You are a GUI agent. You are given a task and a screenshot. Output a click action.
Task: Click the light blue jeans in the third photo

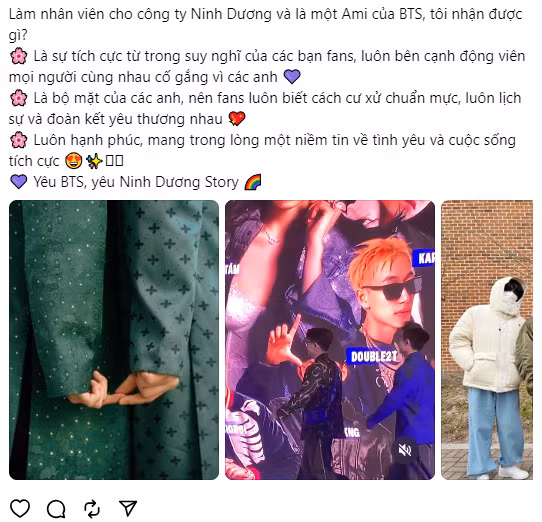pos(495,431)
